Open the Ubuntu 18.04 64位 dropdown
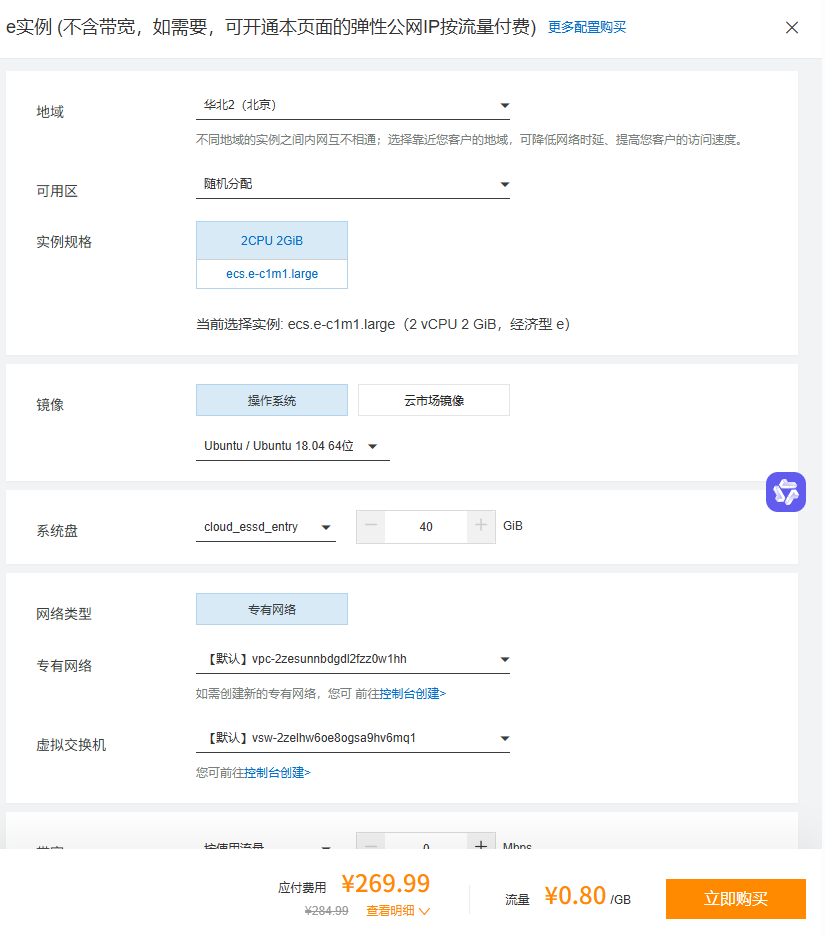The width and height of the screenshot is (825, 936). [293, 447]
